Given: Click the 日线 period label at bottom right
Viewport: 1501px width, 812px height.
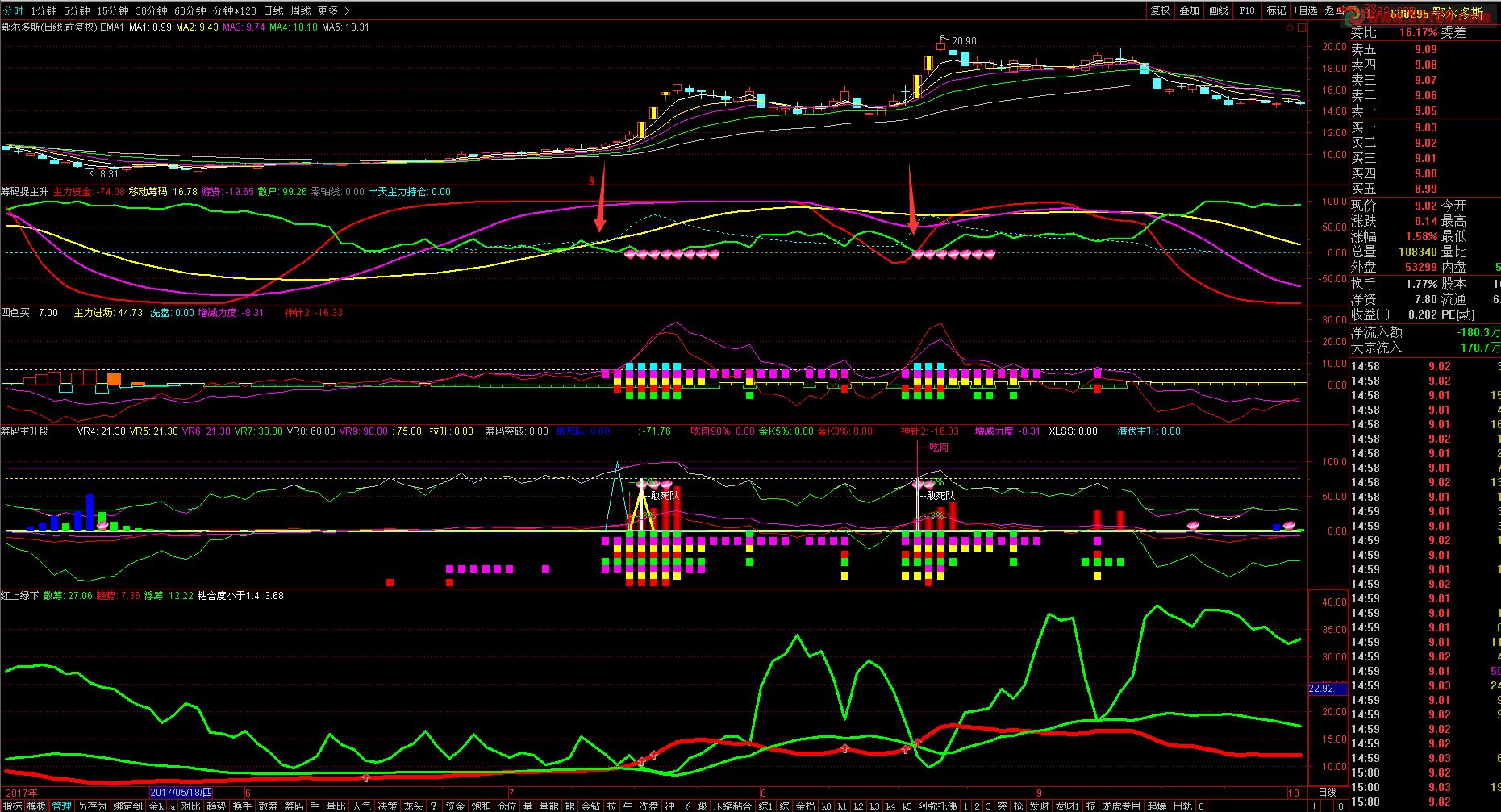Looking at the screenshot, I should click(1327, 793).
